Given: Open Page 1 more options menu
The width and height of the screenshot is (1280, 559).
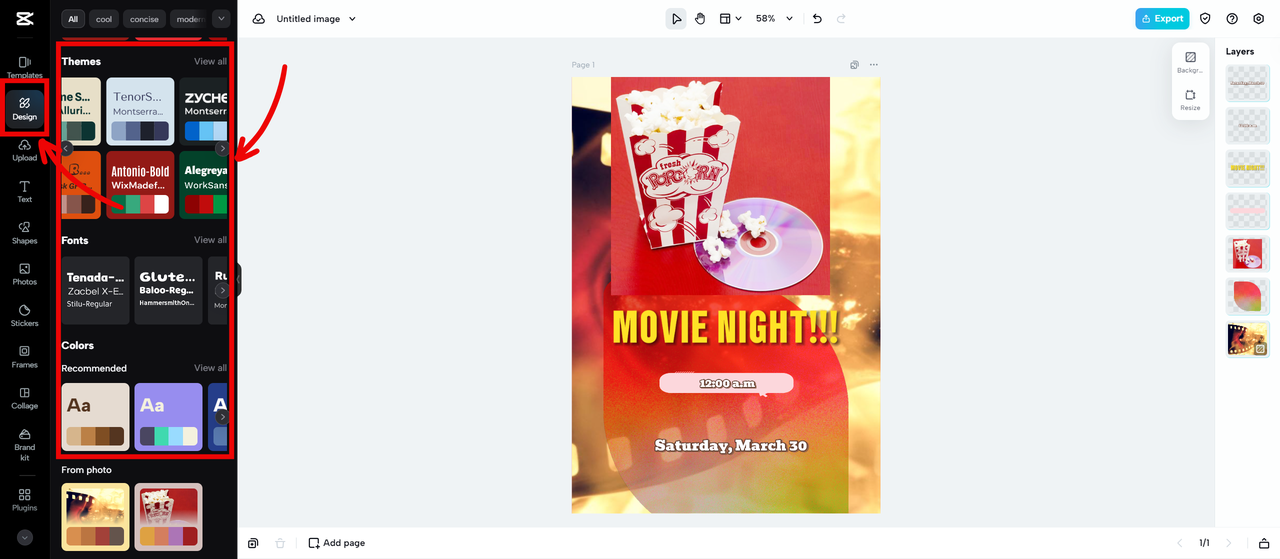Looking at the screenshot, I should click(874, 65).
